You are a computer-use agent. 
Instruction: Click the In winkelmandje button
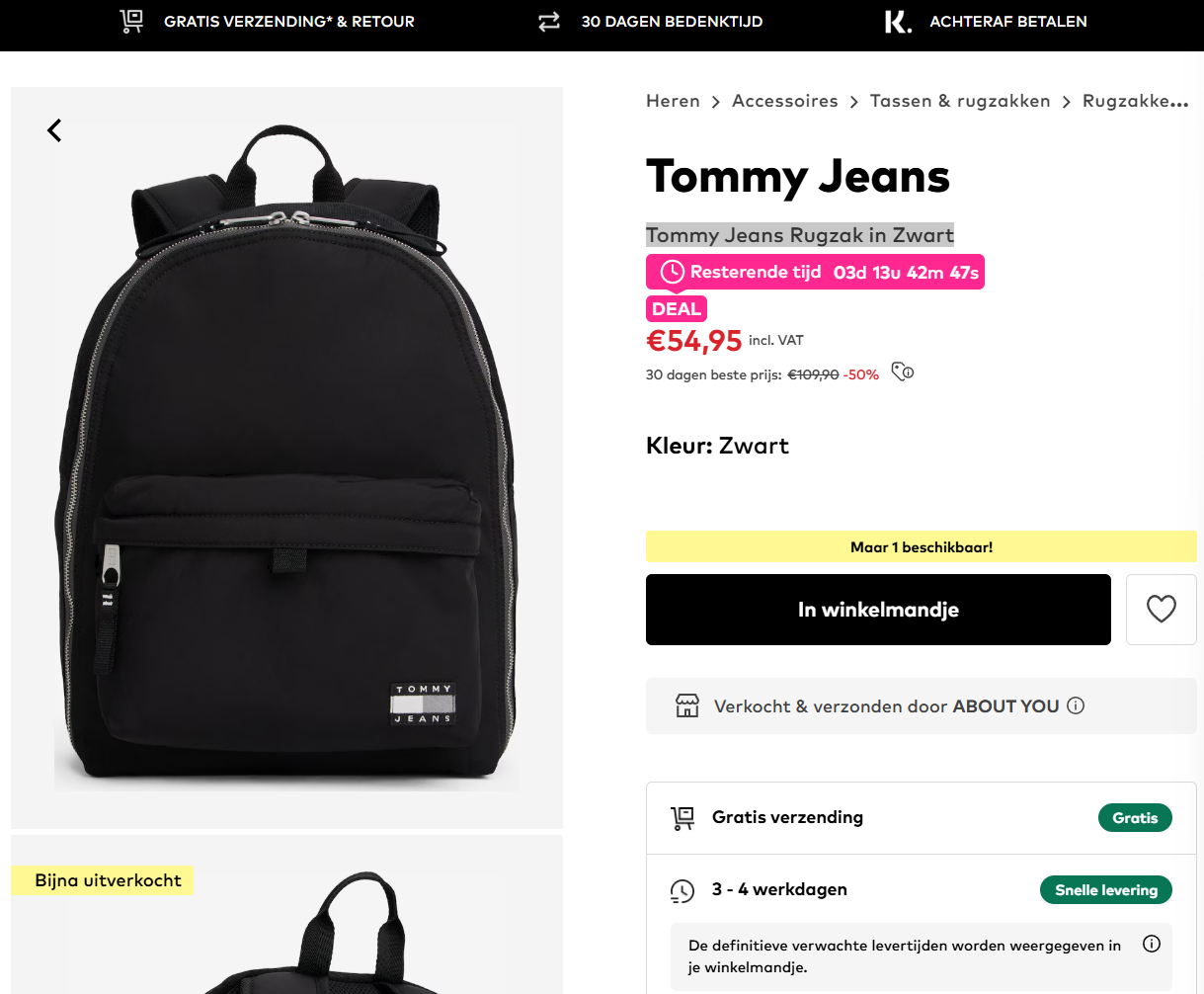[x=877, y=609]
